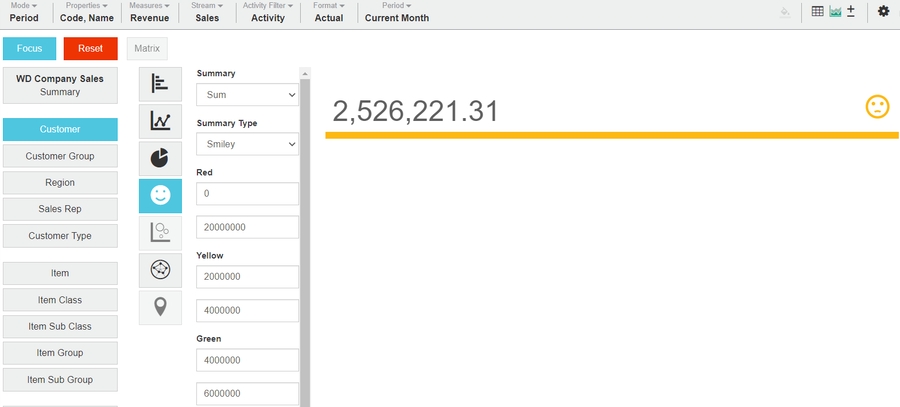Open settings with the gear icon
The image size is (900, 407).
[883, 12]
